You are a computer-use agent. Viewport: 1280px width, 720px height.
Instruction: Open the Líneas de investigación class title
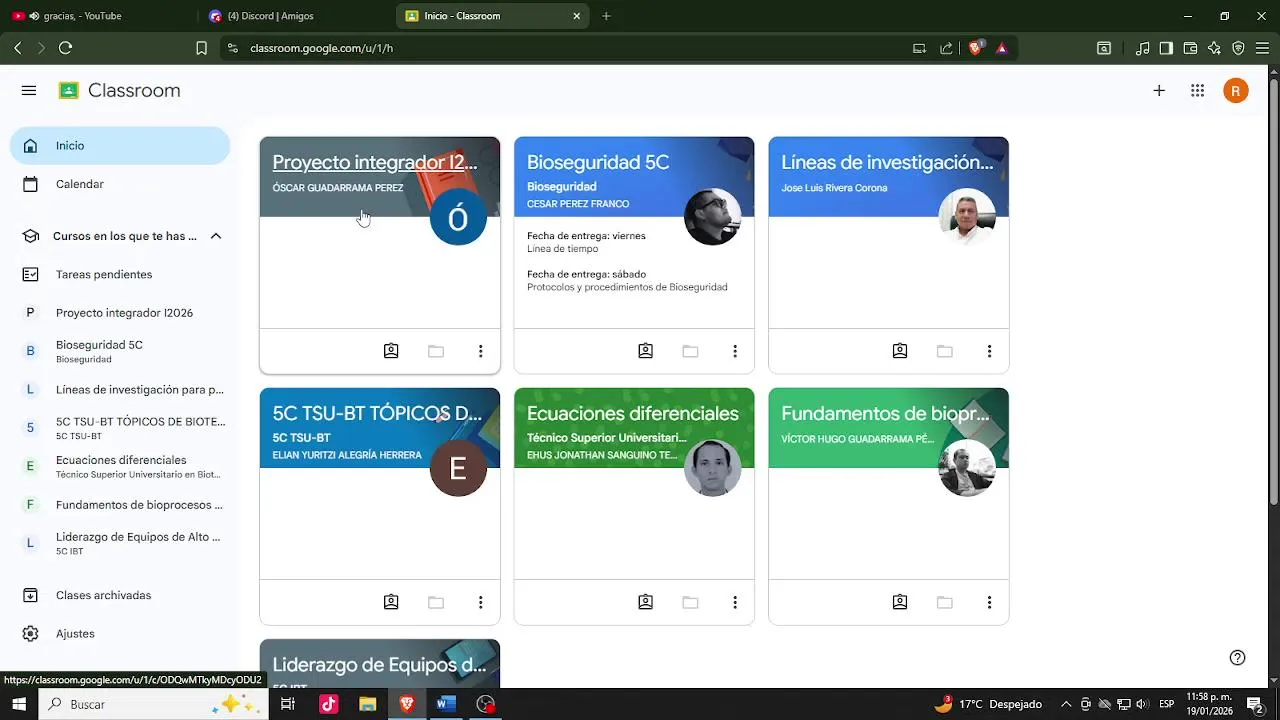[x=887, y=162]
